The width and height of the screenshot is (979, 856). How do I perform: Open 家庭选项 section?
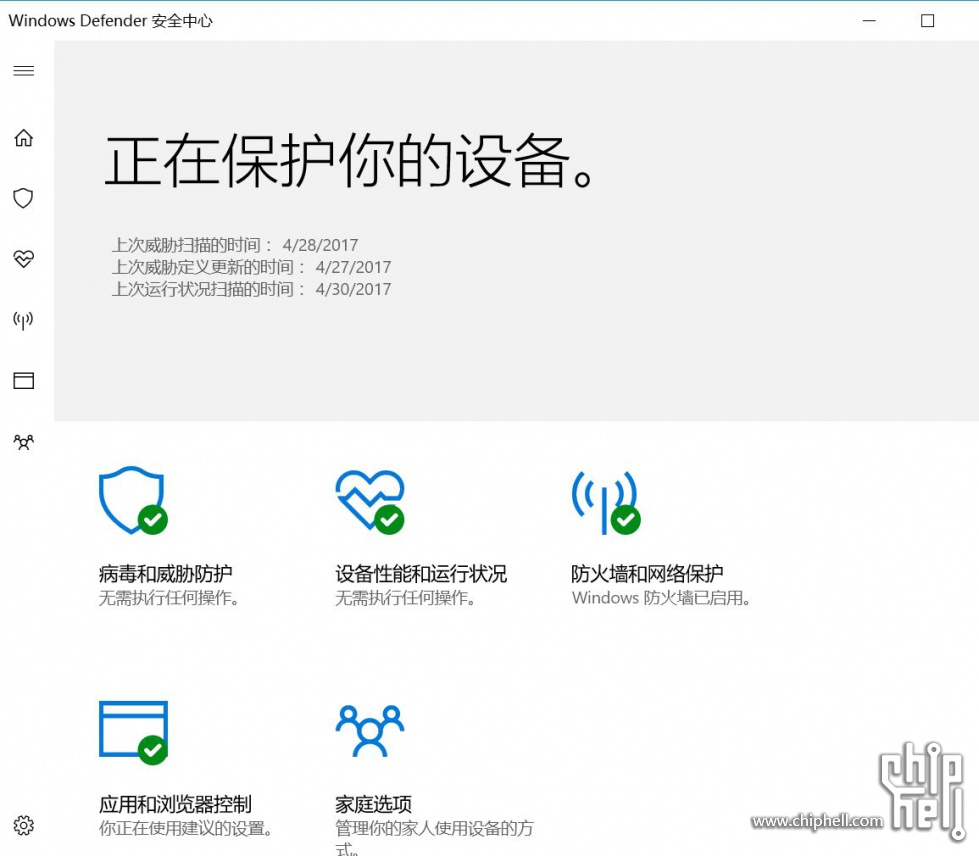pyautogui.click(x=373, y=804)
